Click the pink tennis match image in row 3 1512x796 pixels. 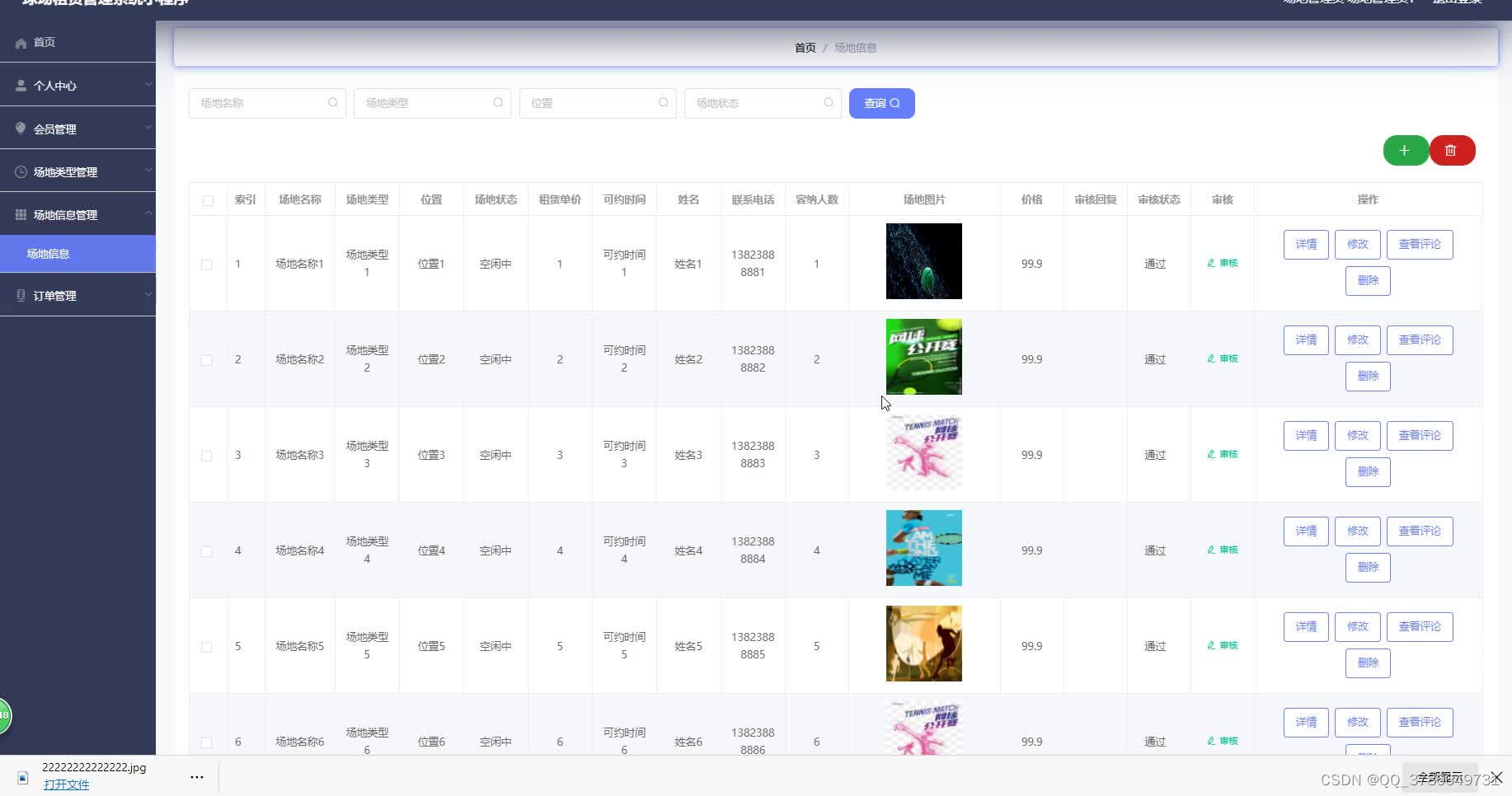pyautogui.click(x=924, y=452)
